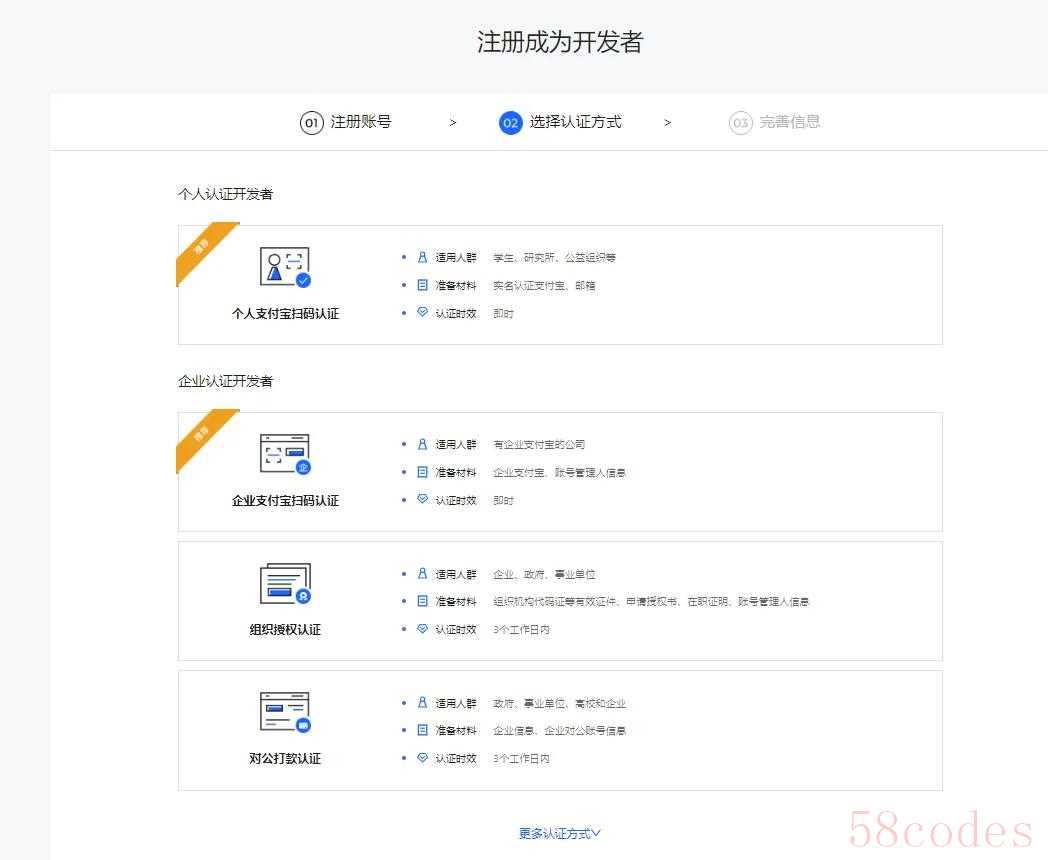1048x860 pixels.
Task: Click the enterprise Alipay scan verification icon
Action: pyautogui.click(x=285, y=454)
